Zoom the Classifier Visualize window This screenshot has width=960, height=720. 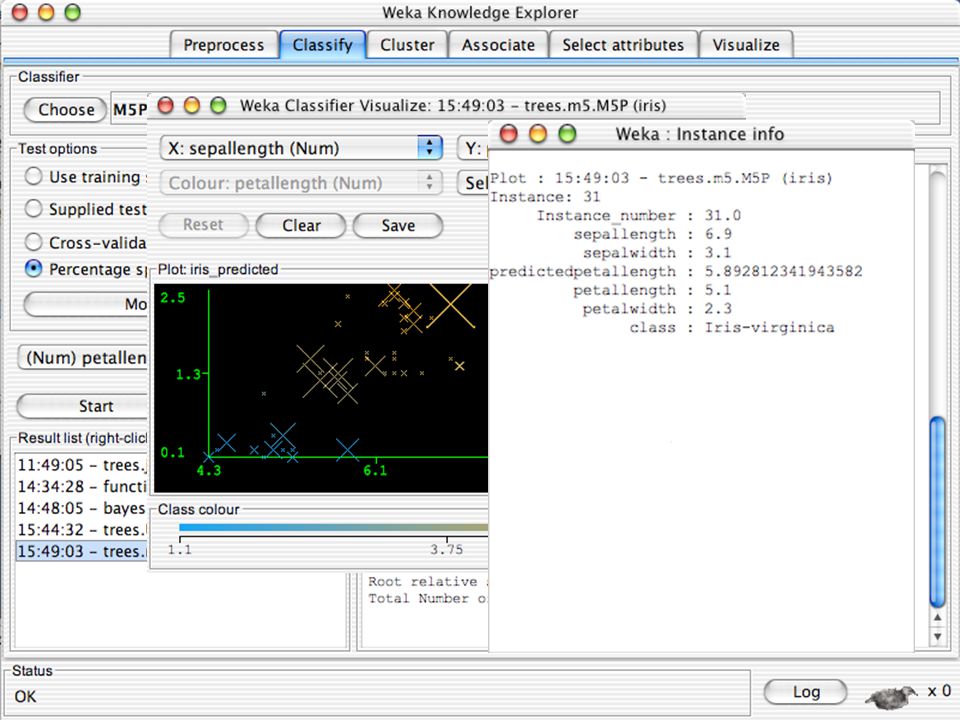(x=218, y=105)
